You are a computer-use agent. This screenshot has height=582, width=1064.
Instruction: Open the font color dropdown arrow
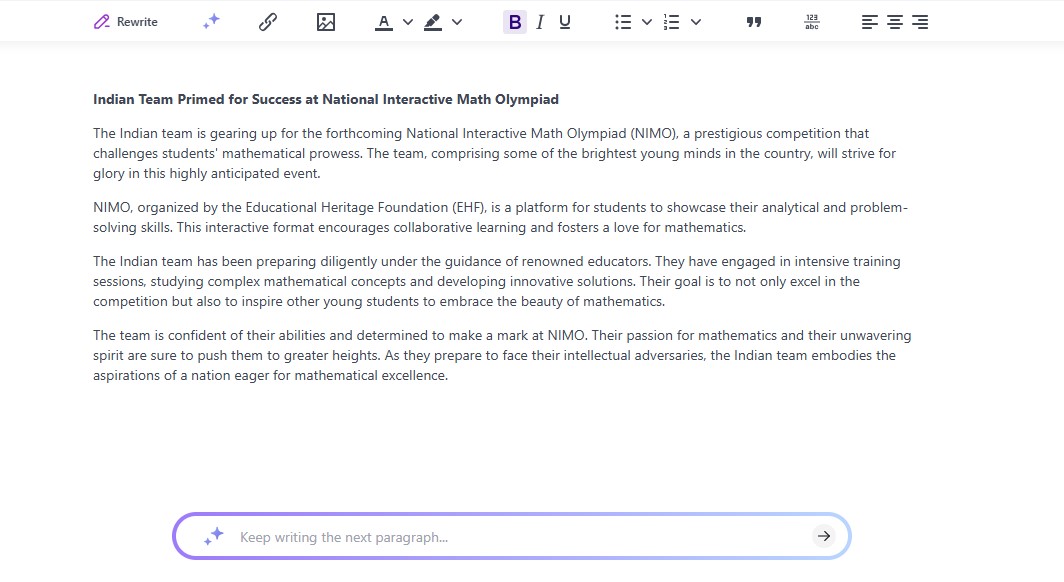[406, 21]
